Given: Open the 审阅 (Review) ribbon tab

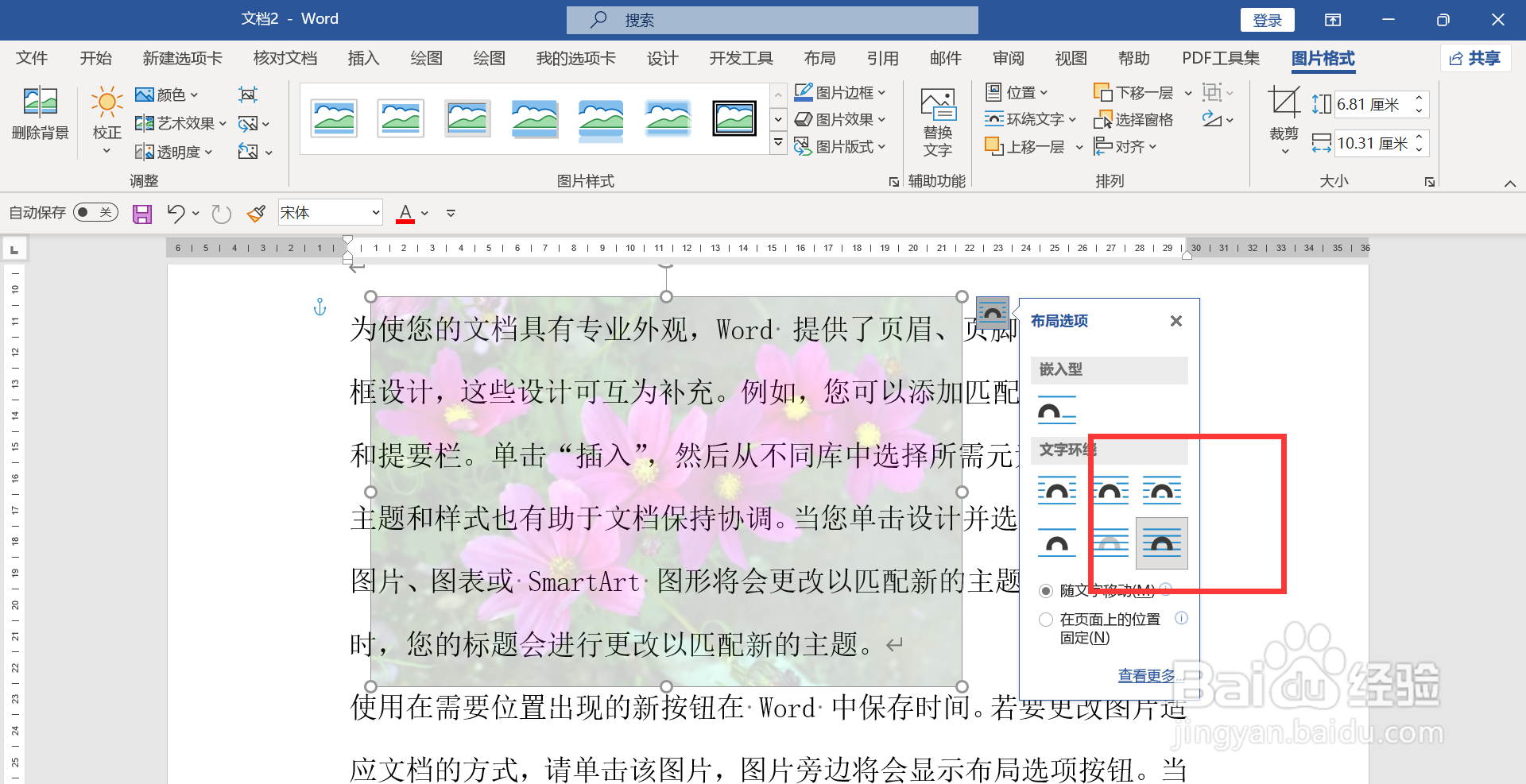Looking at the screenshot, I should tap(1007, 57).
